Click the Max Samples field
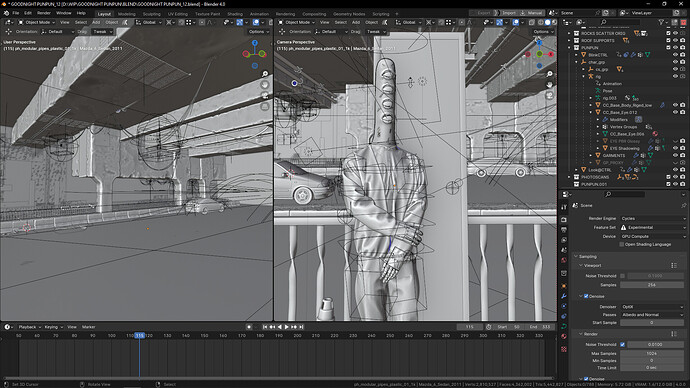Screen dimensions: 690x388 coord(652,353)
